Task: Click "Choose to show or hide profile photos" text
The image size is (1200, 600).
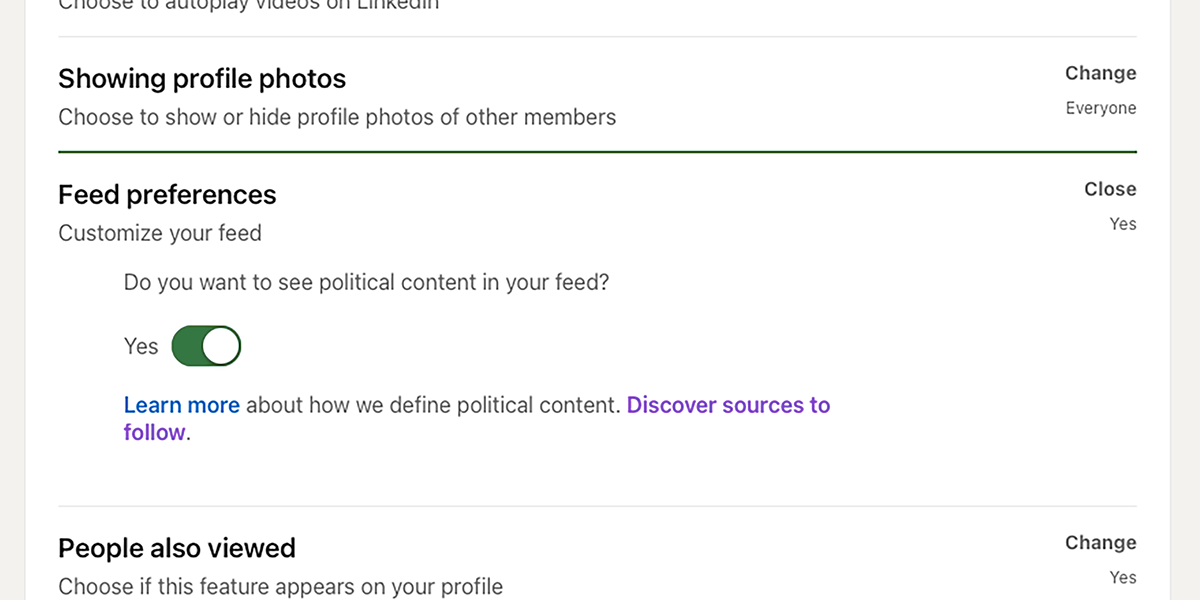Action: pos(337,116)
